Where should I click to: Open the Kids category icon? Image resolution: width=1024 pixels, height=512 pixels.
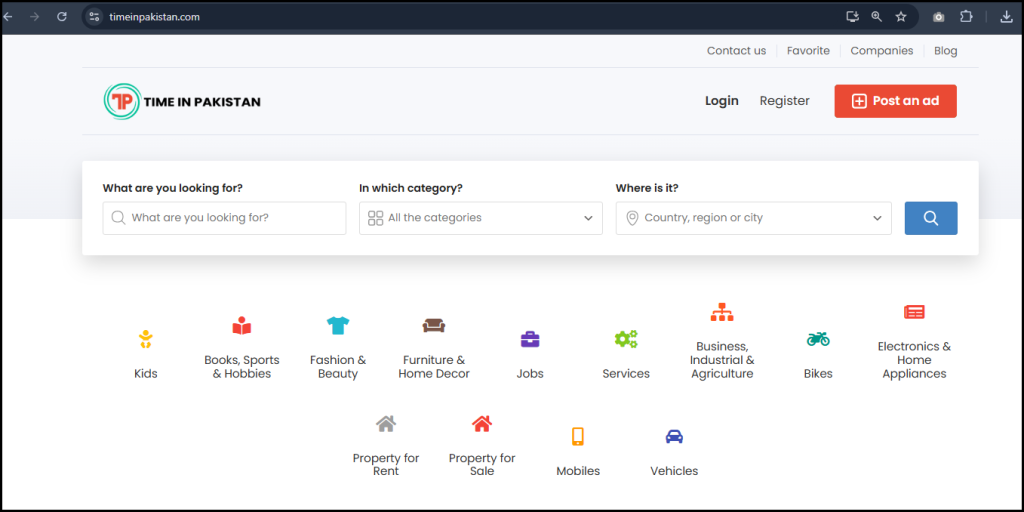tap(146, 339)
